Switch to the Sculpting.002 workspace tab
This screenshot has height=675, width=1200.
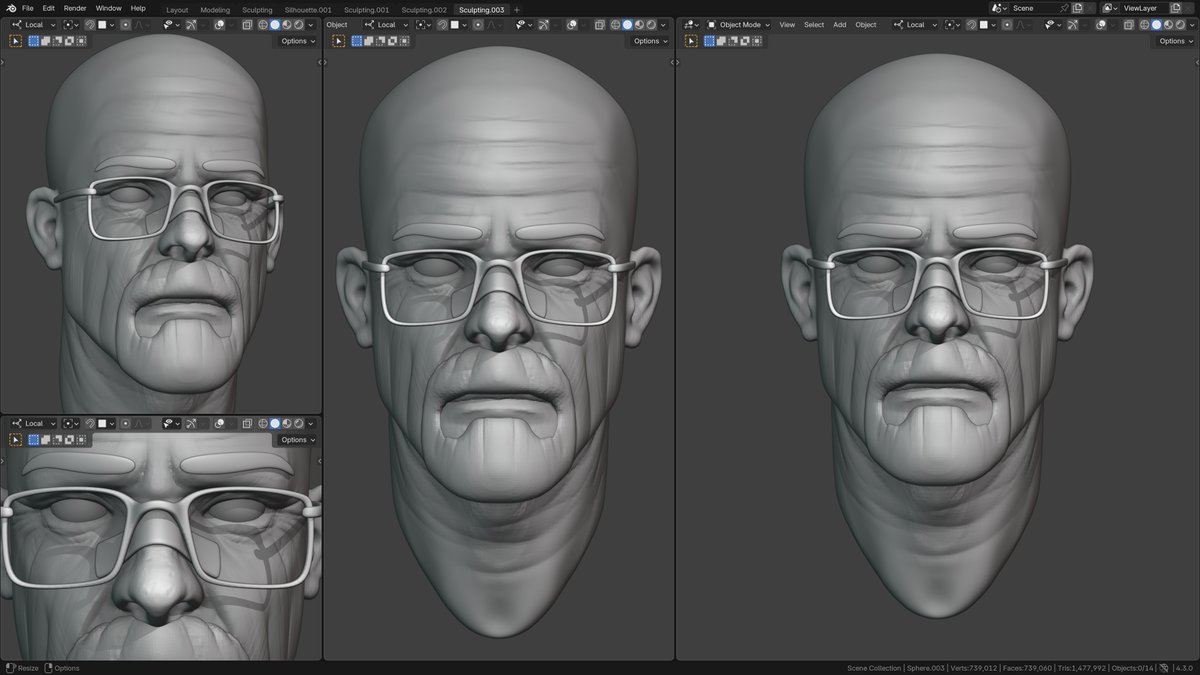(424, 10)
